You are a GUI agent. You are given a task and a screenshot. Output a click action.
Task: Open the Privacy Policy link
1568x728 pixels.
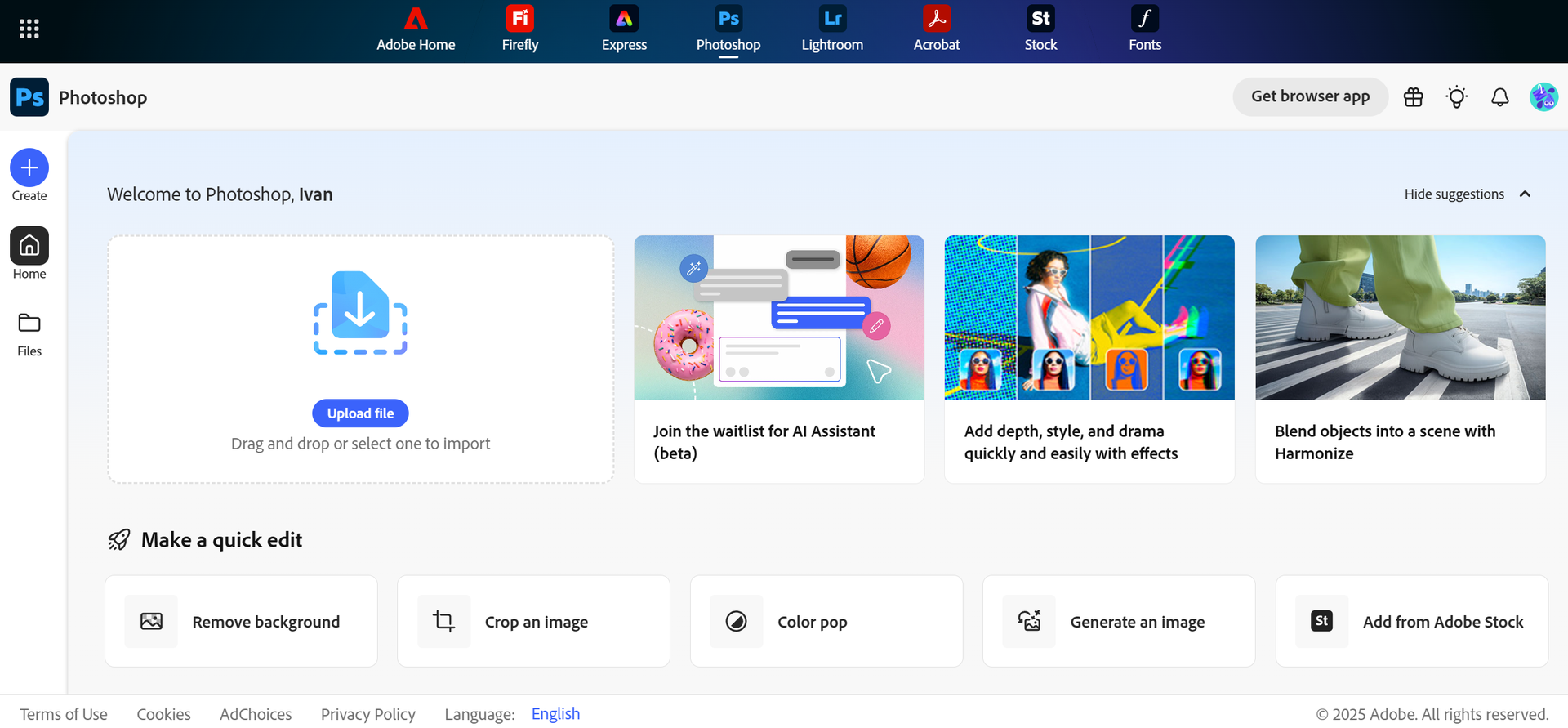click(x=367, y=714)
